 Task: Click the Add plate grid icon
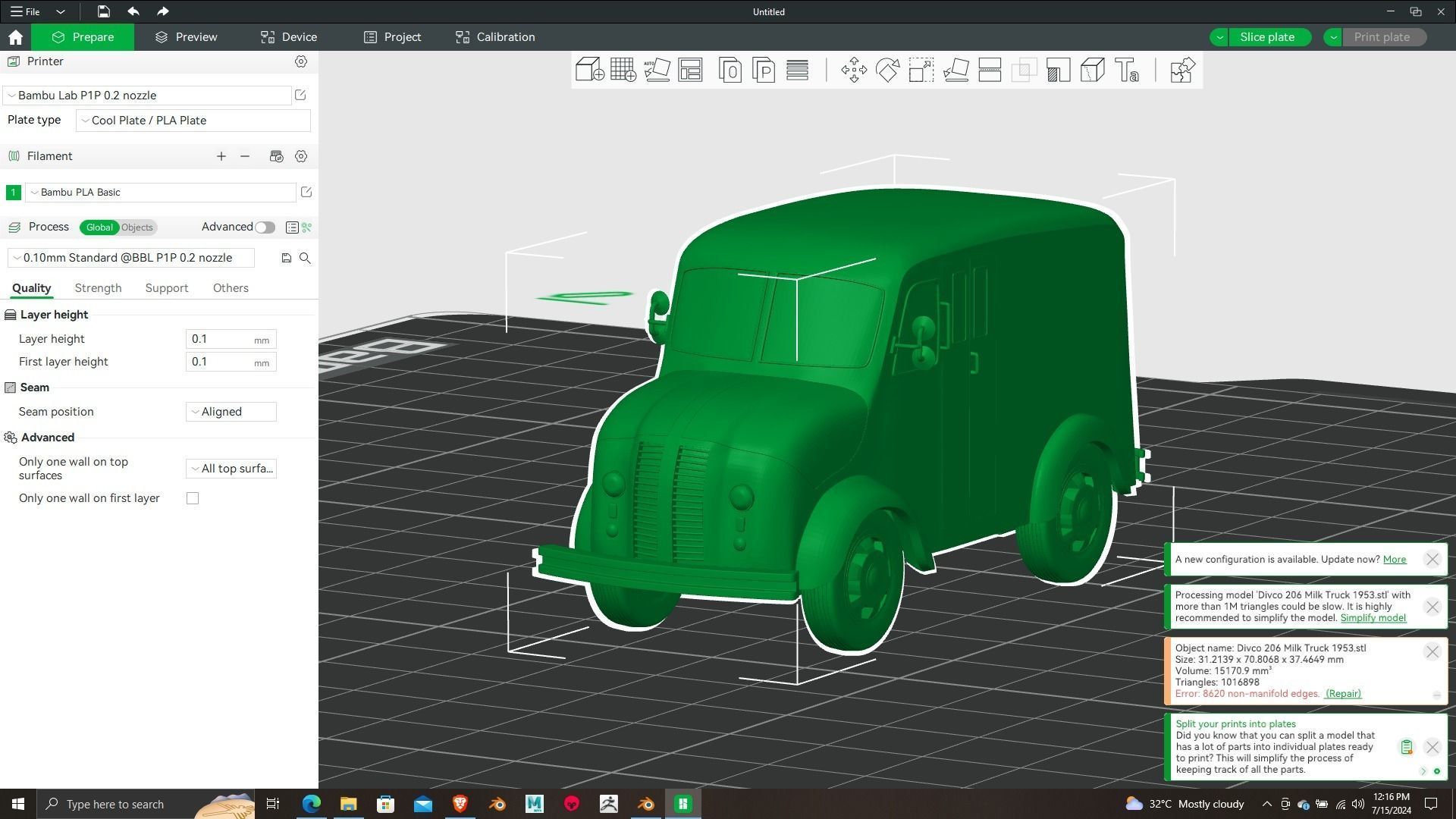(623, 70)
